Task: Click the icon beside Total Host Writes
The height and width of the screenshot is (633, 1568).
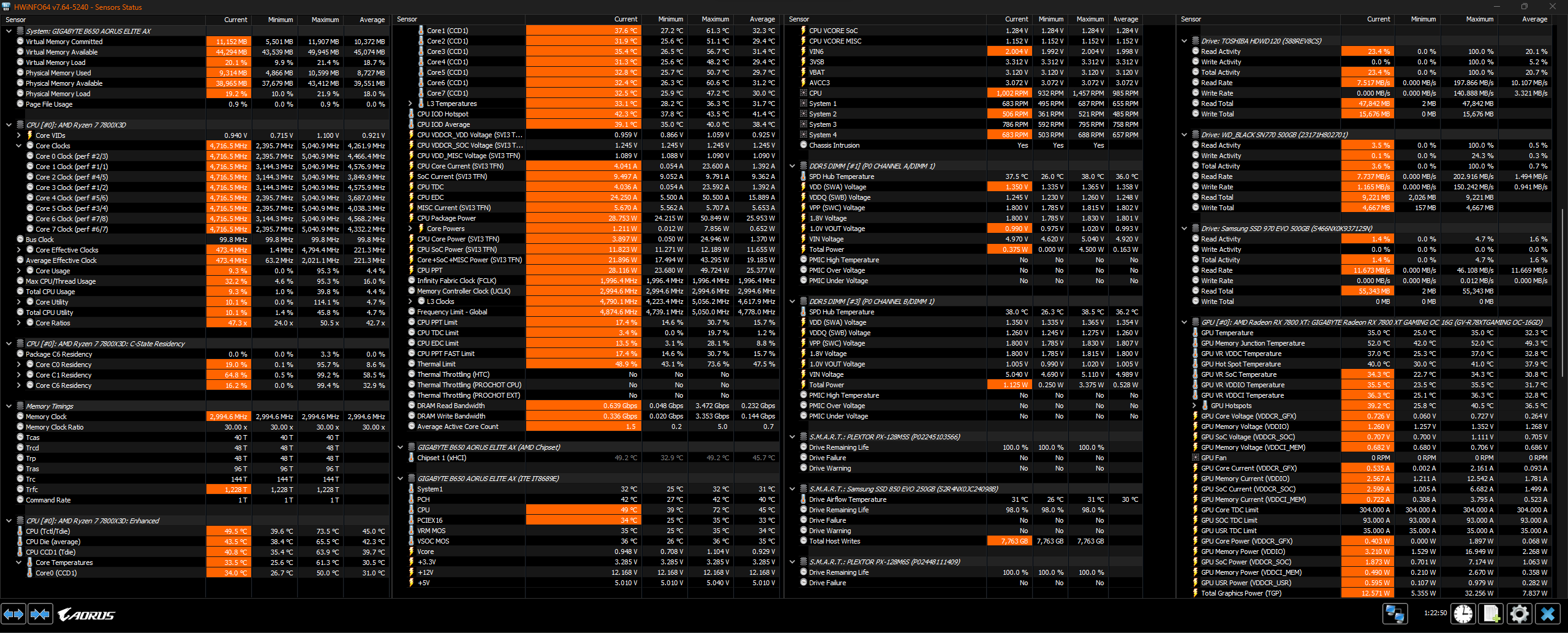Action: pos(804,541)
